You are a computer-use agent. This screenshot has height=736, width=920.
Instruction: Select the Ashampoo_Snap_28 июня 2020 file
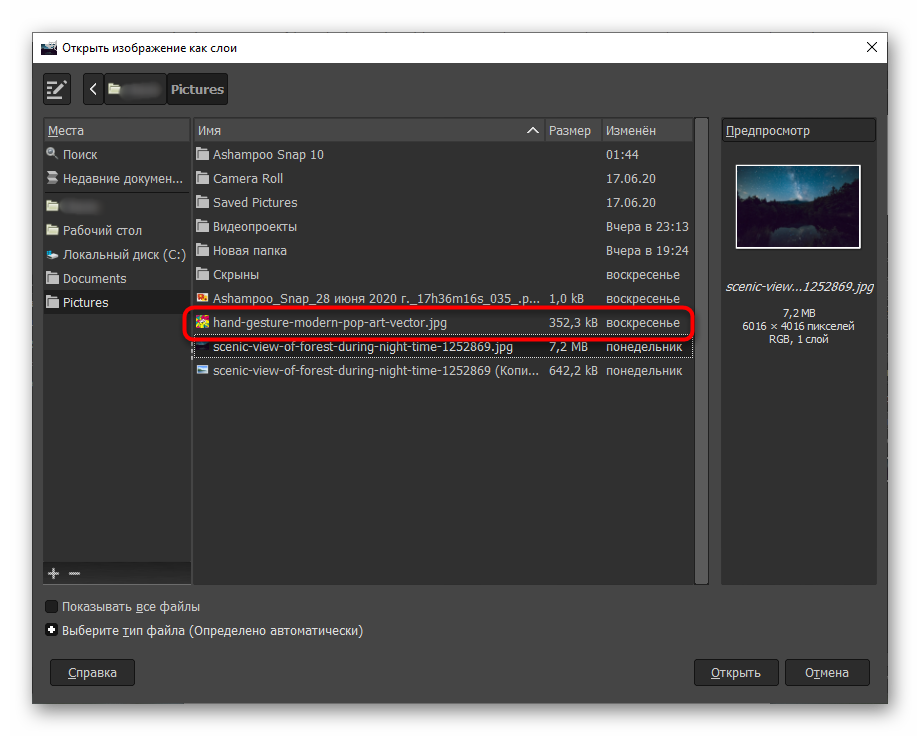[x=444, y=299]
